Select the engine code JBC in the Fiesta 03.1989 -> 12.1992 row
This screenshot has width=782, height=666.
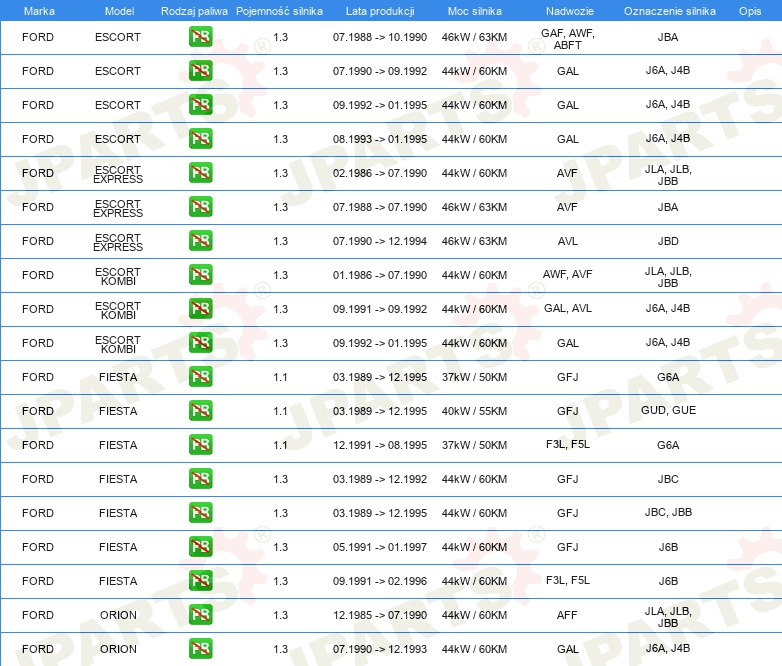pyautogui.click(x=668, y=479)
